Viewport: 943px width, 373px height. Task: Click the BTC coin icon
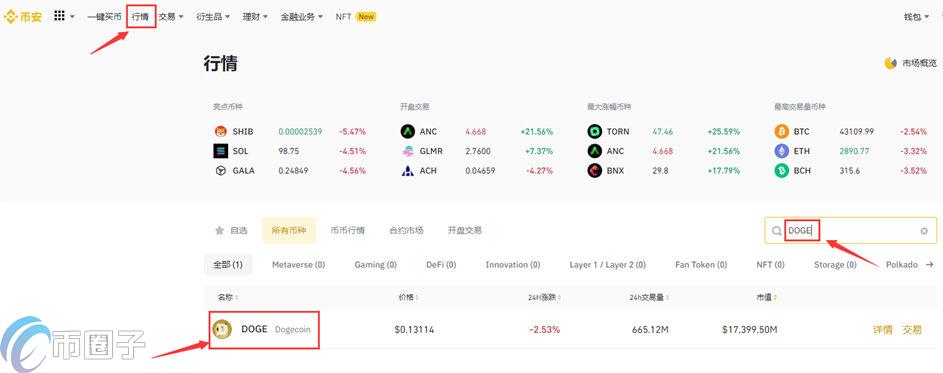pos(782,132)
